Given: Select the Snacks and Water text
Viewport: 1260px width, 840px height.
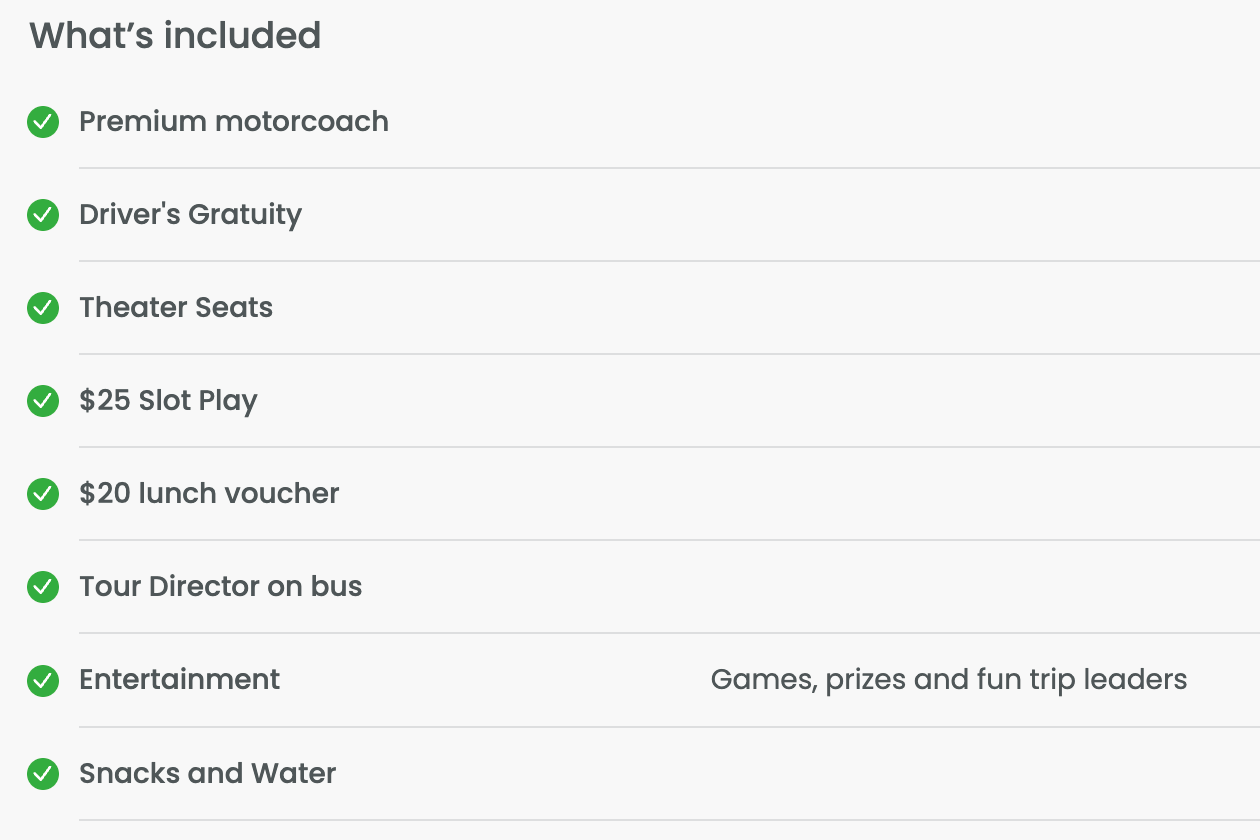Looking at the screenshot, I should (x=207, y=774).
